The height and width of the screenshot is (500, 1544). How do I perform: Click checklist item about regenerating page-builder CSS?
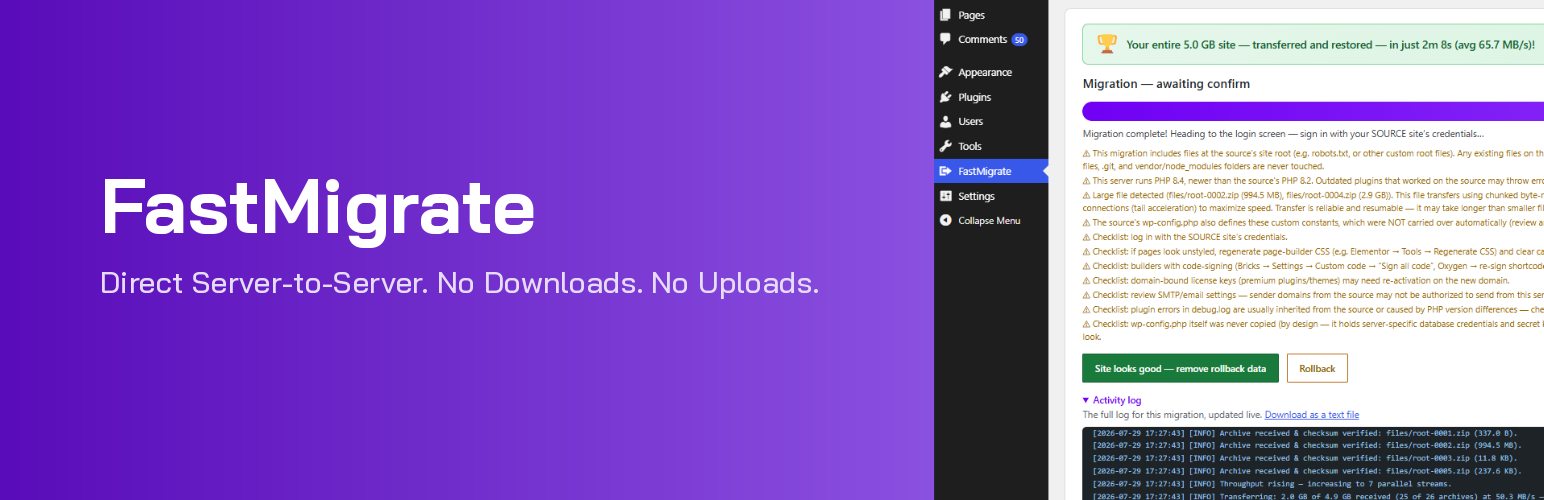(1313, 251)
